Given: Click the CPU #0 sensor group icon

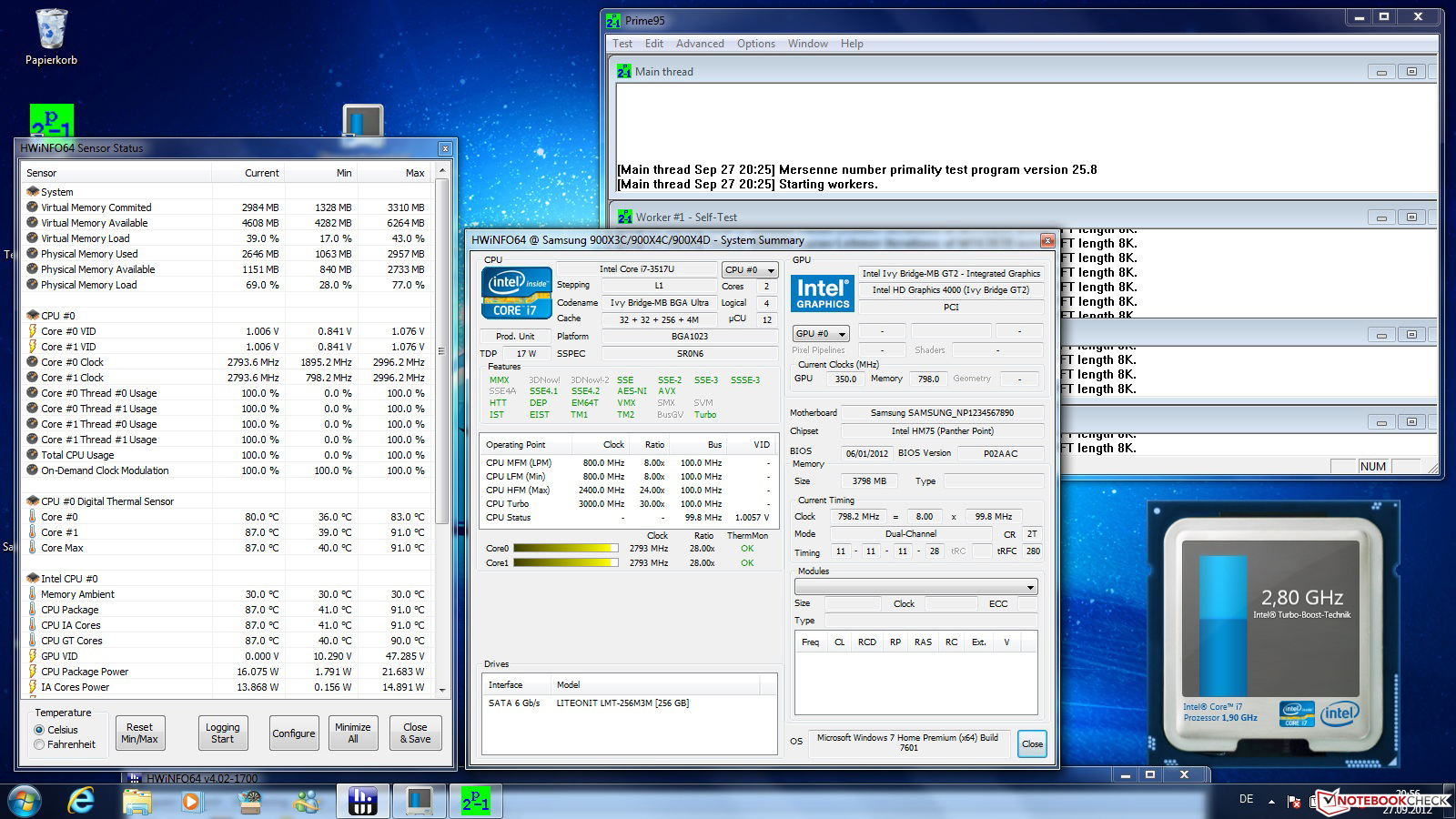Looking at the screenshot, I should (33, 316).
